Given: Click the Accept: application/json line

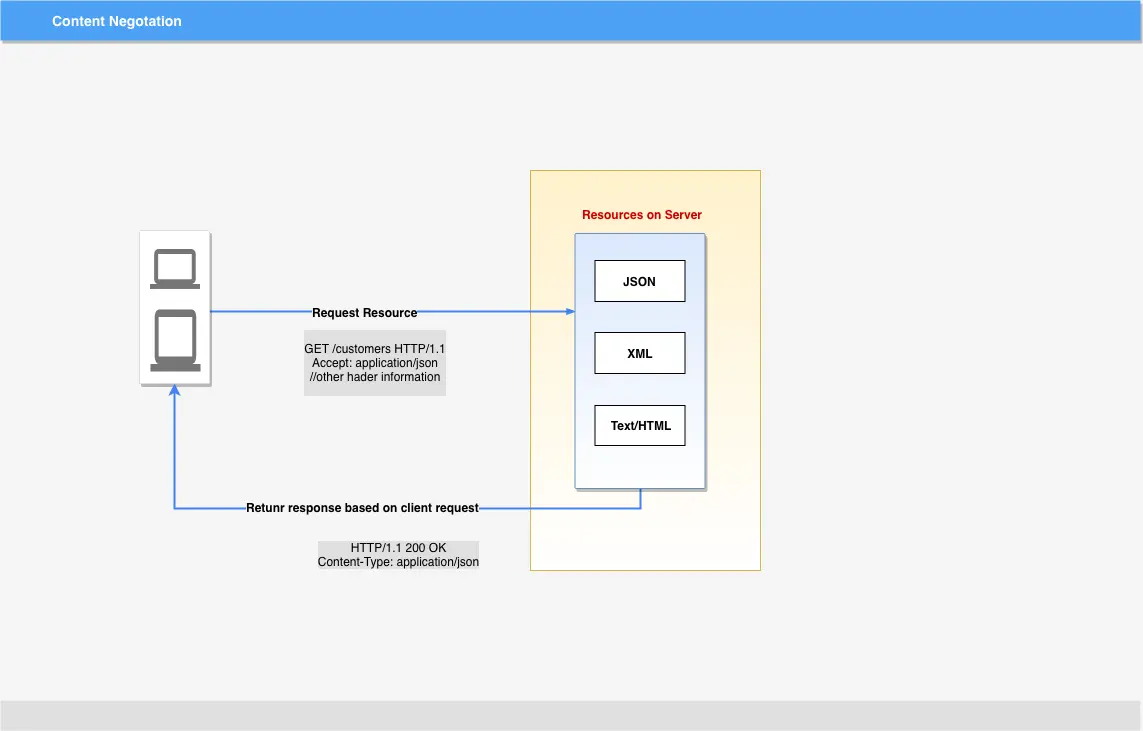Looking at the screenshot, I should tap(375, 363).
